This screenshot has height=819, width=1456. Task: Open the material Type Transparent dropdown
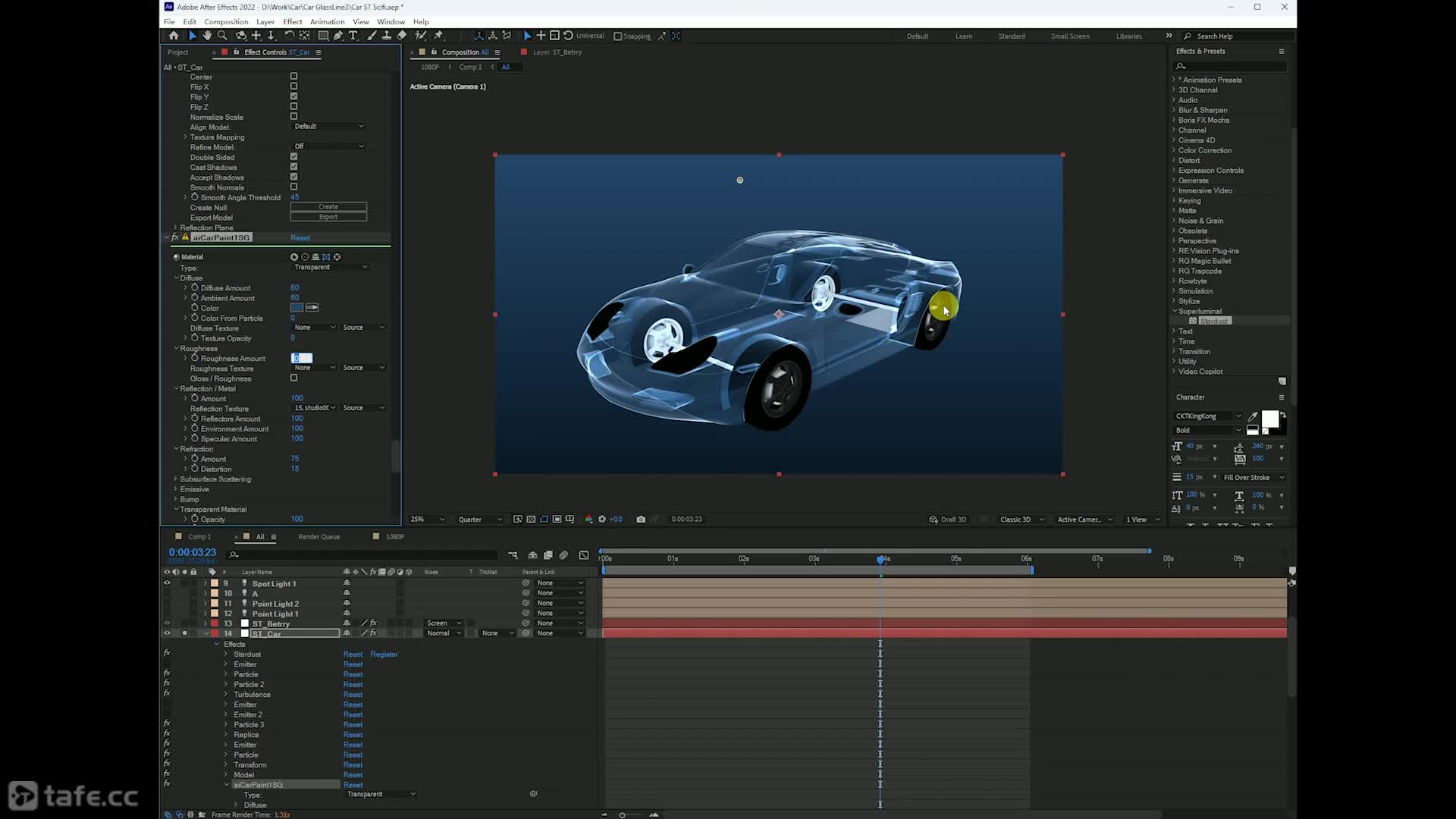click(331, 267)
